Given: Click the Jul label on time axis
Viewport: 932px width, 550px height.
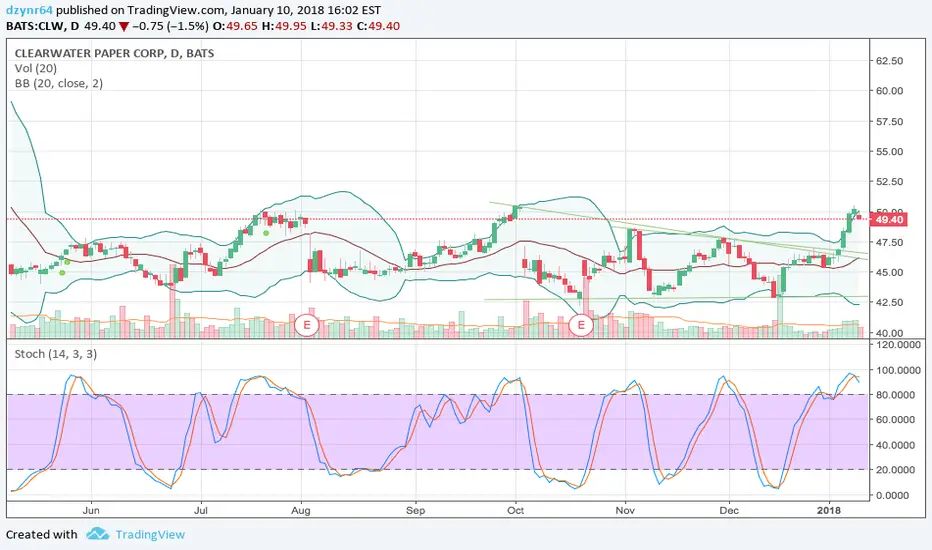Looking at the screenshot, I should pos(201,511).
